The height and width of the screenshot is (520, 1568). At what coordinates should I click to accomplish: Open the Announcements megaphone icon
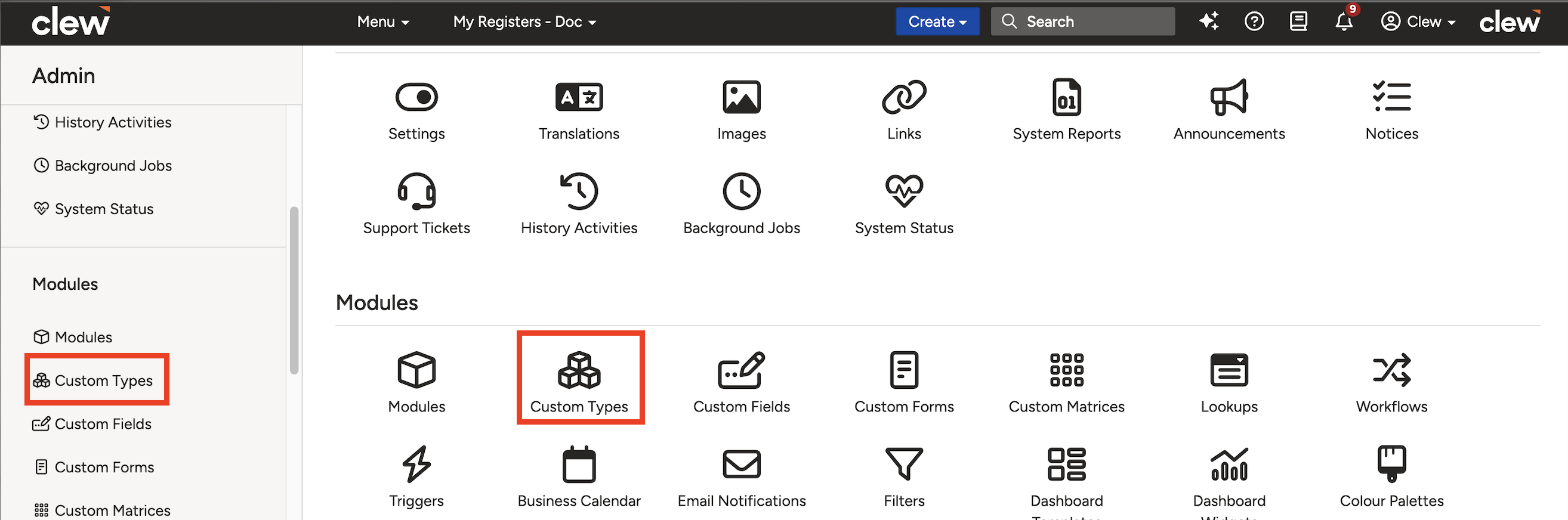tap(1229, 97)
